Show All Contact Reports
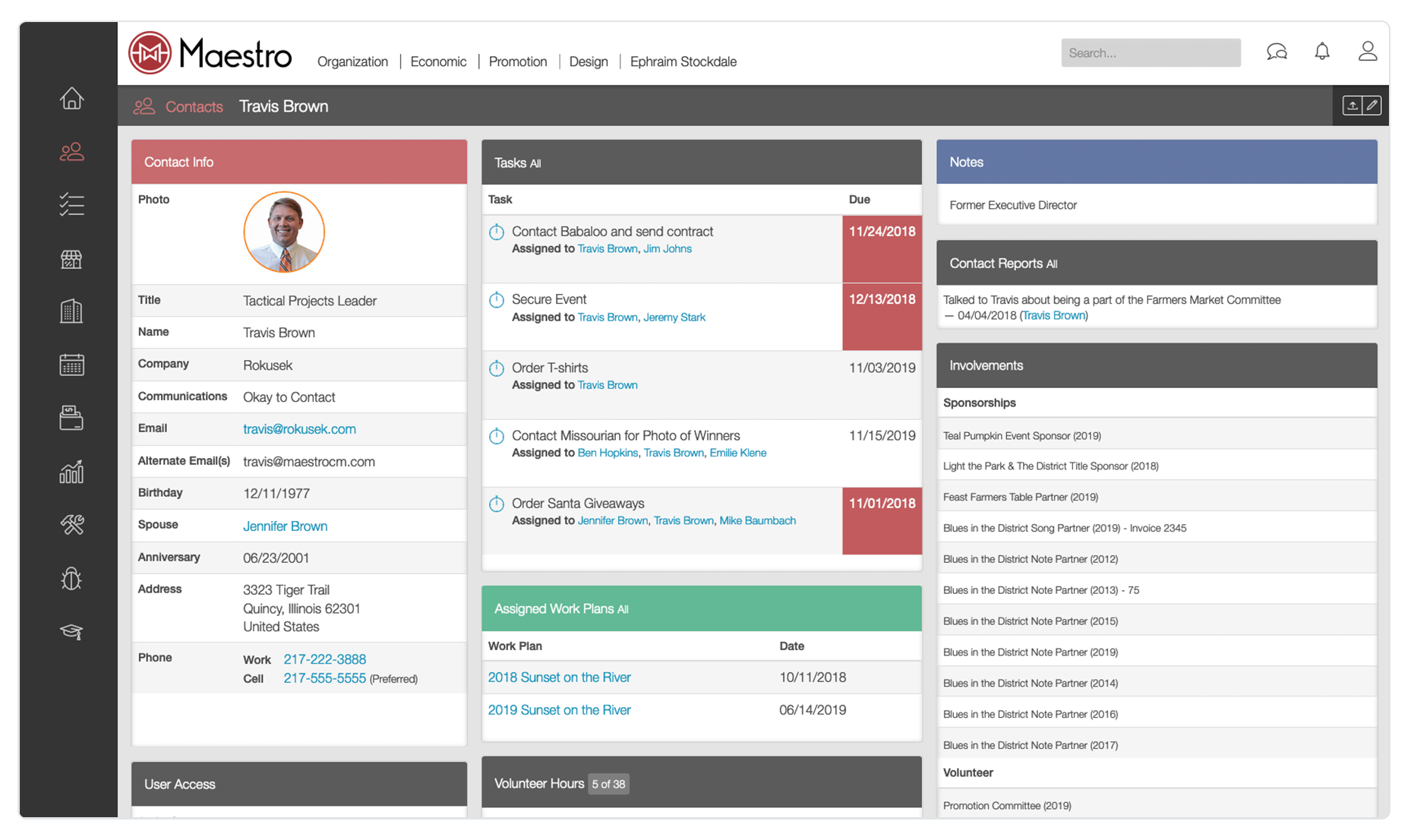Image resolution: width=1411 pixels, height=840 pixels. pos(1052,264)
